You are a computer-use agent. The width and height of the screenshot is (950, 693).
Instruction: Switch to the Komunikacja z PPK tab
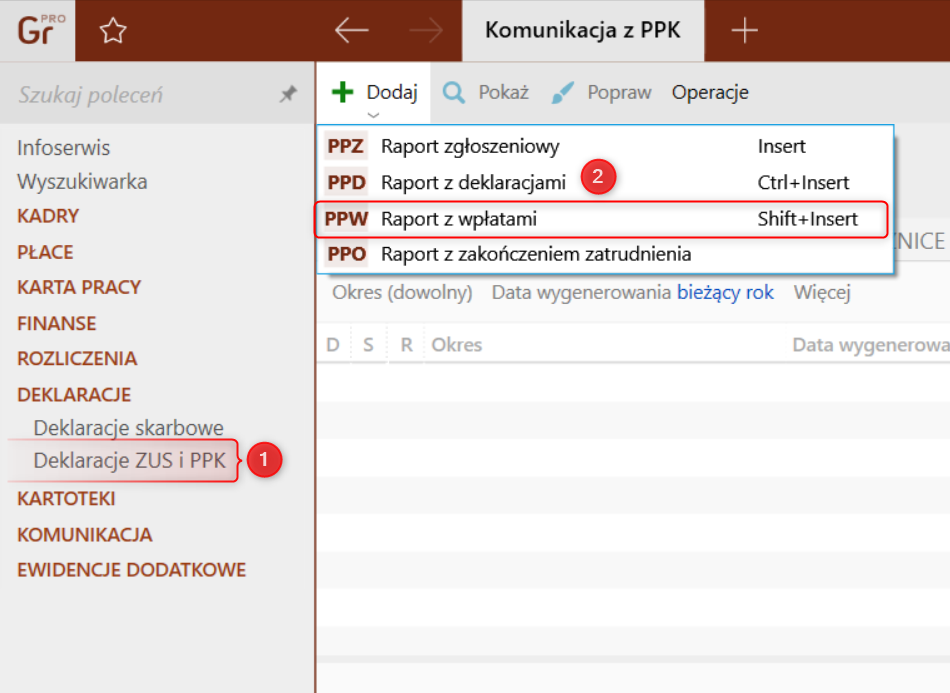[582, 31]
